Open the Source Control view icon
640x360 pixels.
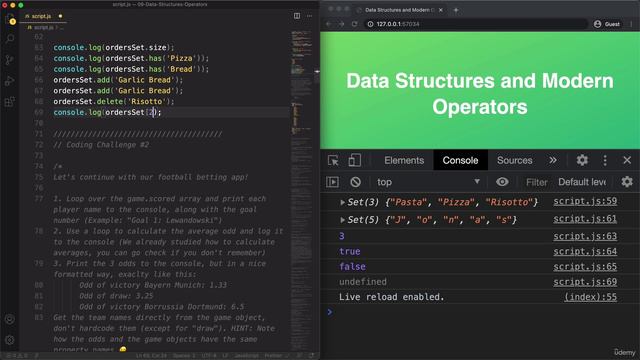coord(10,60)
